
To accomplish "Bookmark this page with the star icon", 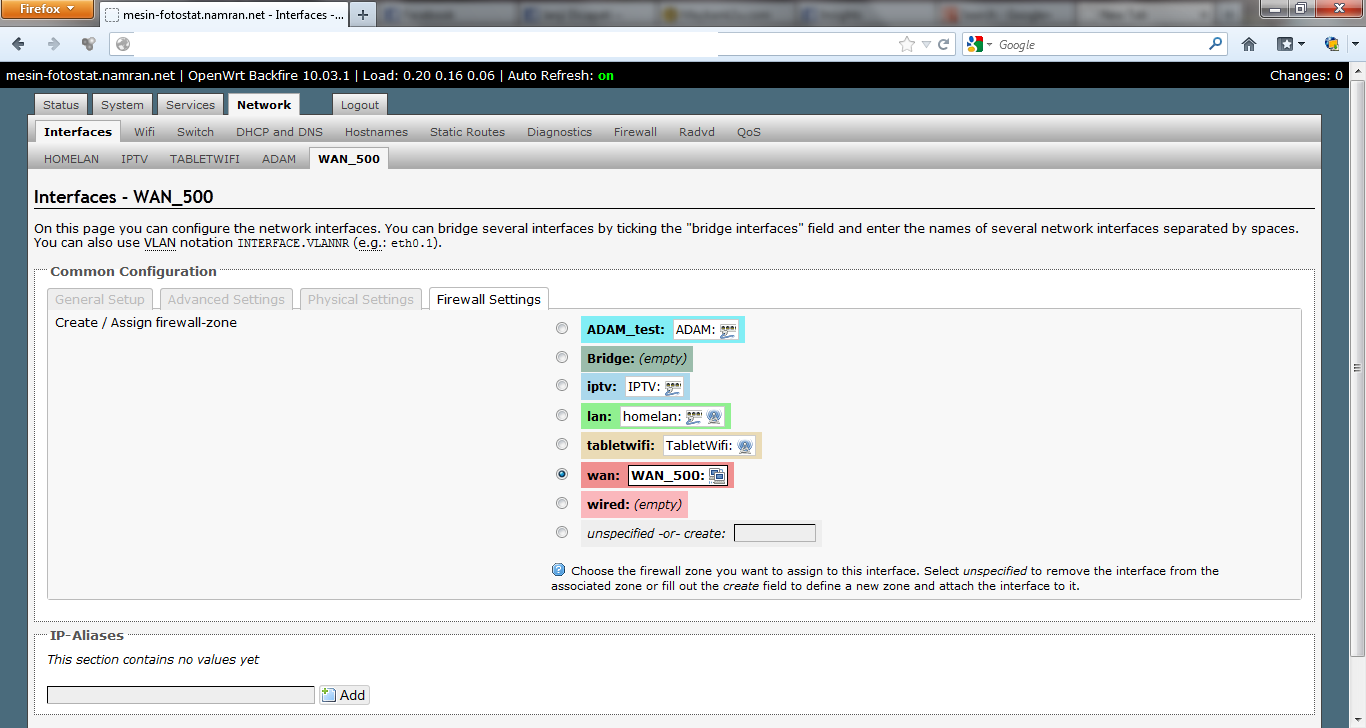I will pyautogui.click(x=906, y=44).
